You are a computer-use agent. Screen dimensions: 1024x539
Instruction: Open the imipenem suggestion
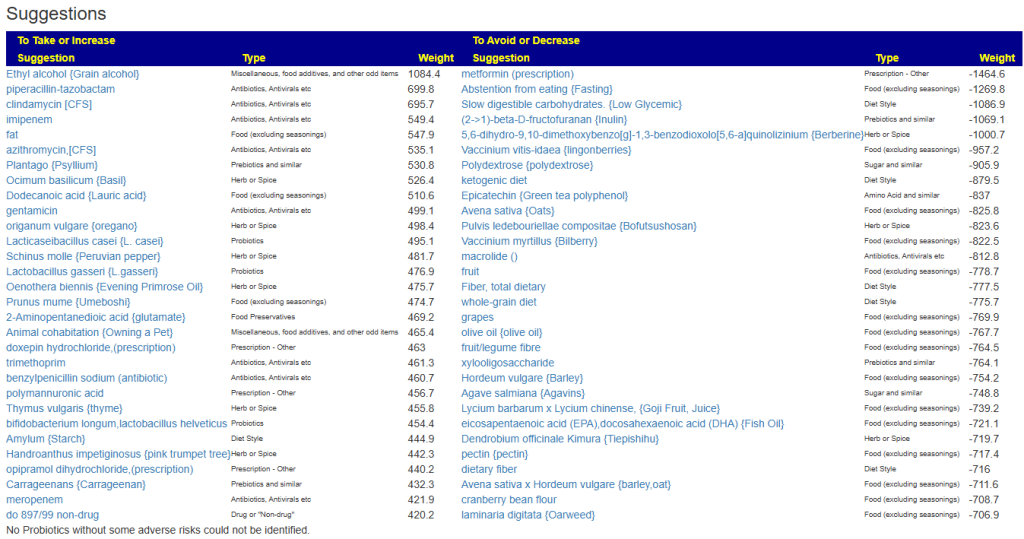pos(29,120)
